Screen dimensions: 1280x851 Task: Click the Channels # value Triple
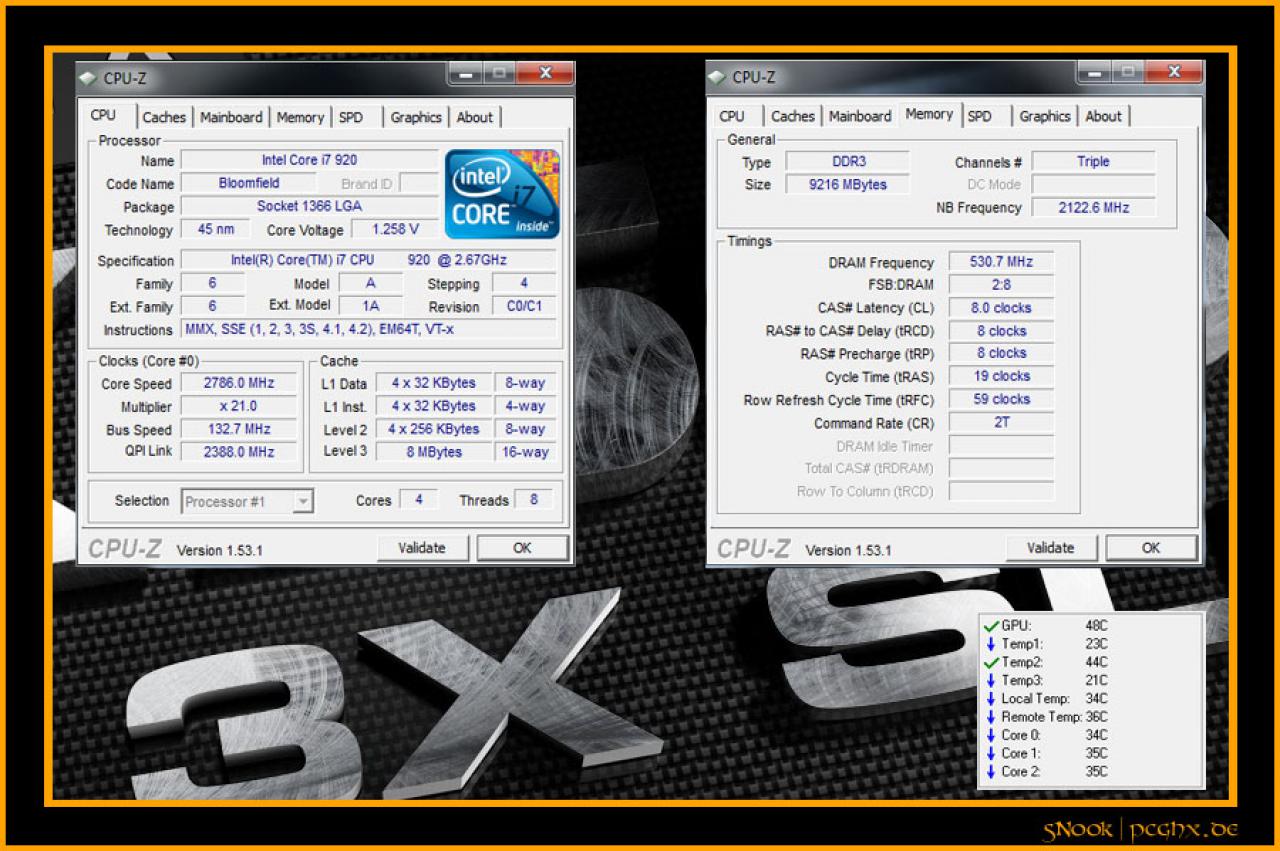click(1093, 161)
